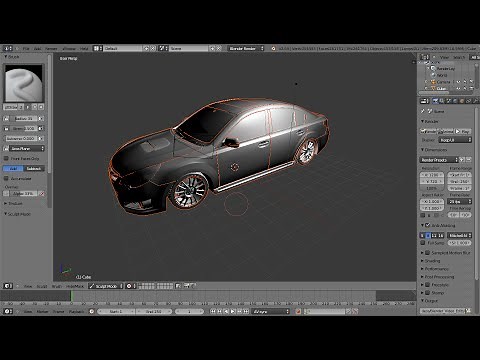The image size is (480, 360).
Task: Open the outliner View menu
Action: (444, 57)
